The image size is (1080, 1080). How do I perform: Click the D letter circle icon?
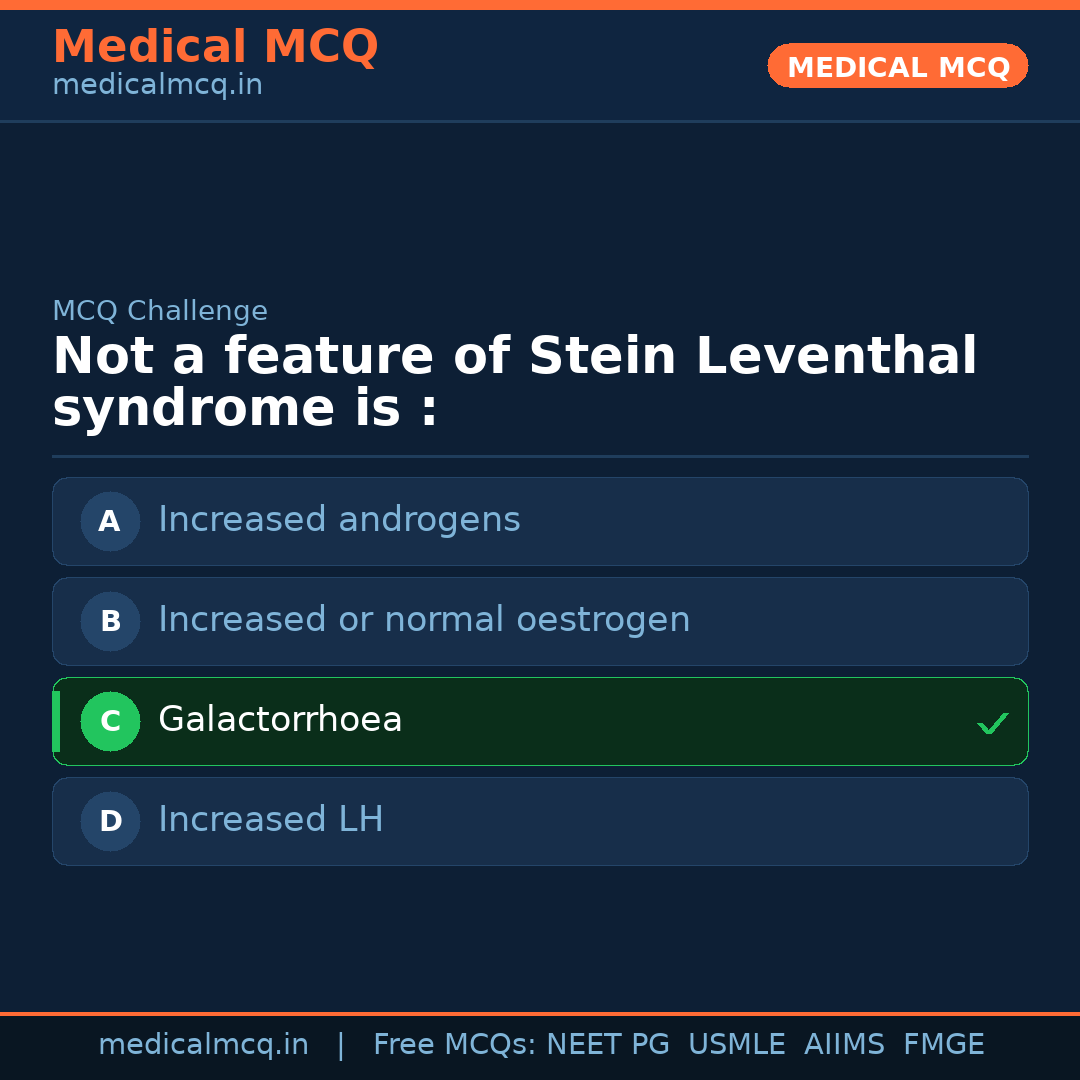coord(110,821)
